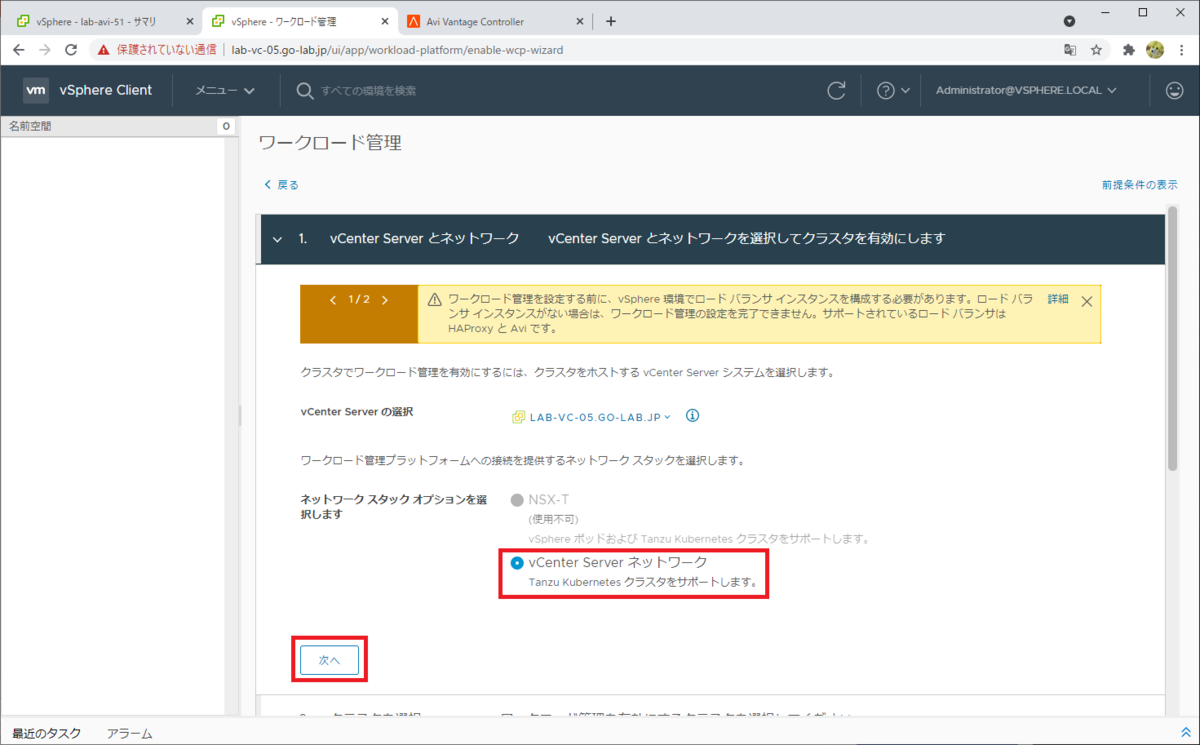Open the vCenter Server selection dropdown
This screenshot has width=1200, height=745.
pos(594,416)
